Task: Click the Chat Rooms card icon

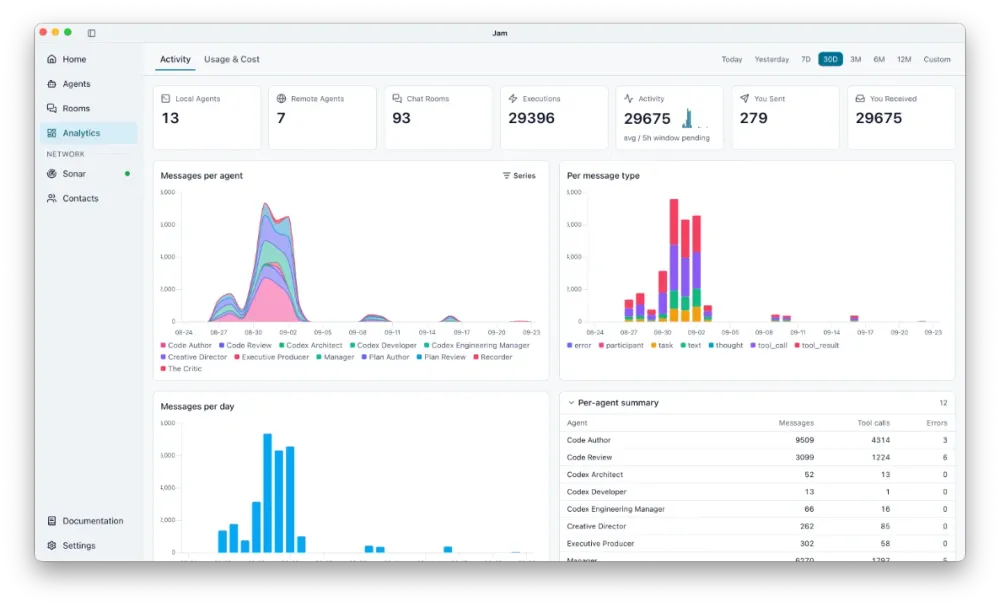Action: coord(397,99)
